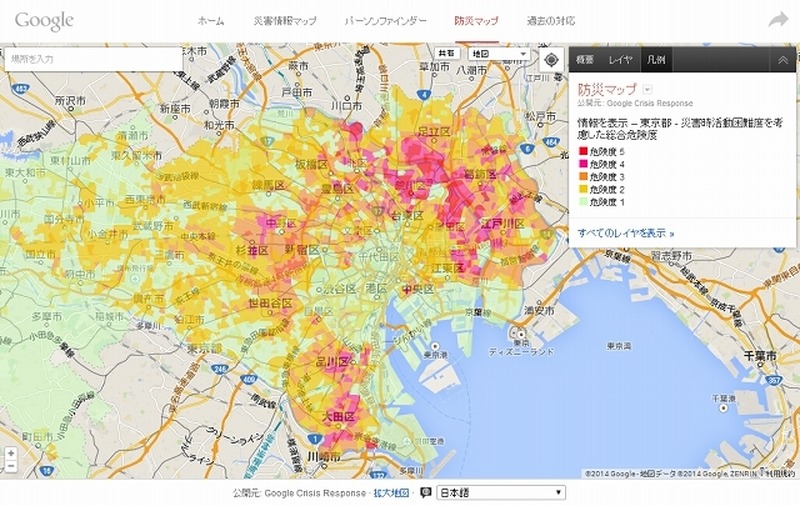Collapse the legend panel with double chevron
The height and width of the screenshot is (506, 800).
(x=782, y=60)
